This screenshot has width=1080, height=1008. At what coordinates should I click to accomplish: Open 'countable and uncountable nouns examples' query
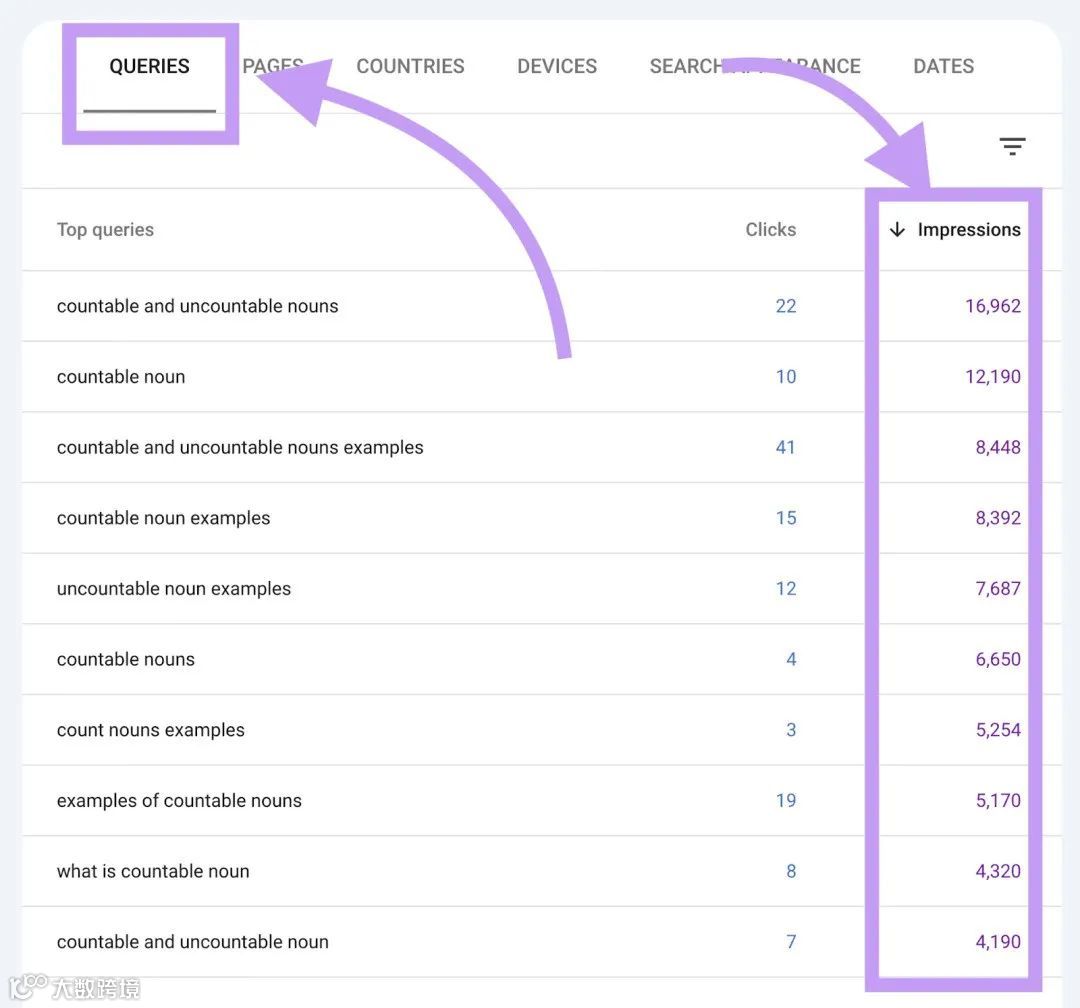(240, 448)
